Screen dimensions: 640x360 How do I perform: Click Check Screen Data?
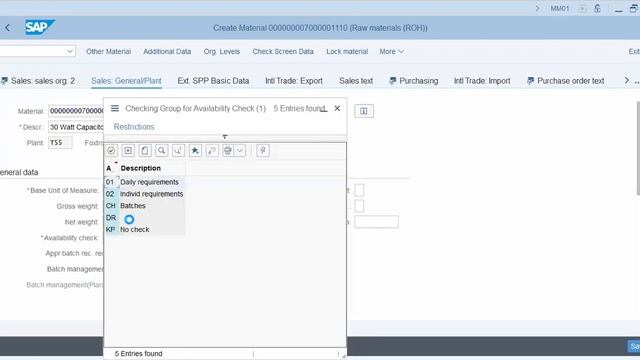tap(283, 51)
